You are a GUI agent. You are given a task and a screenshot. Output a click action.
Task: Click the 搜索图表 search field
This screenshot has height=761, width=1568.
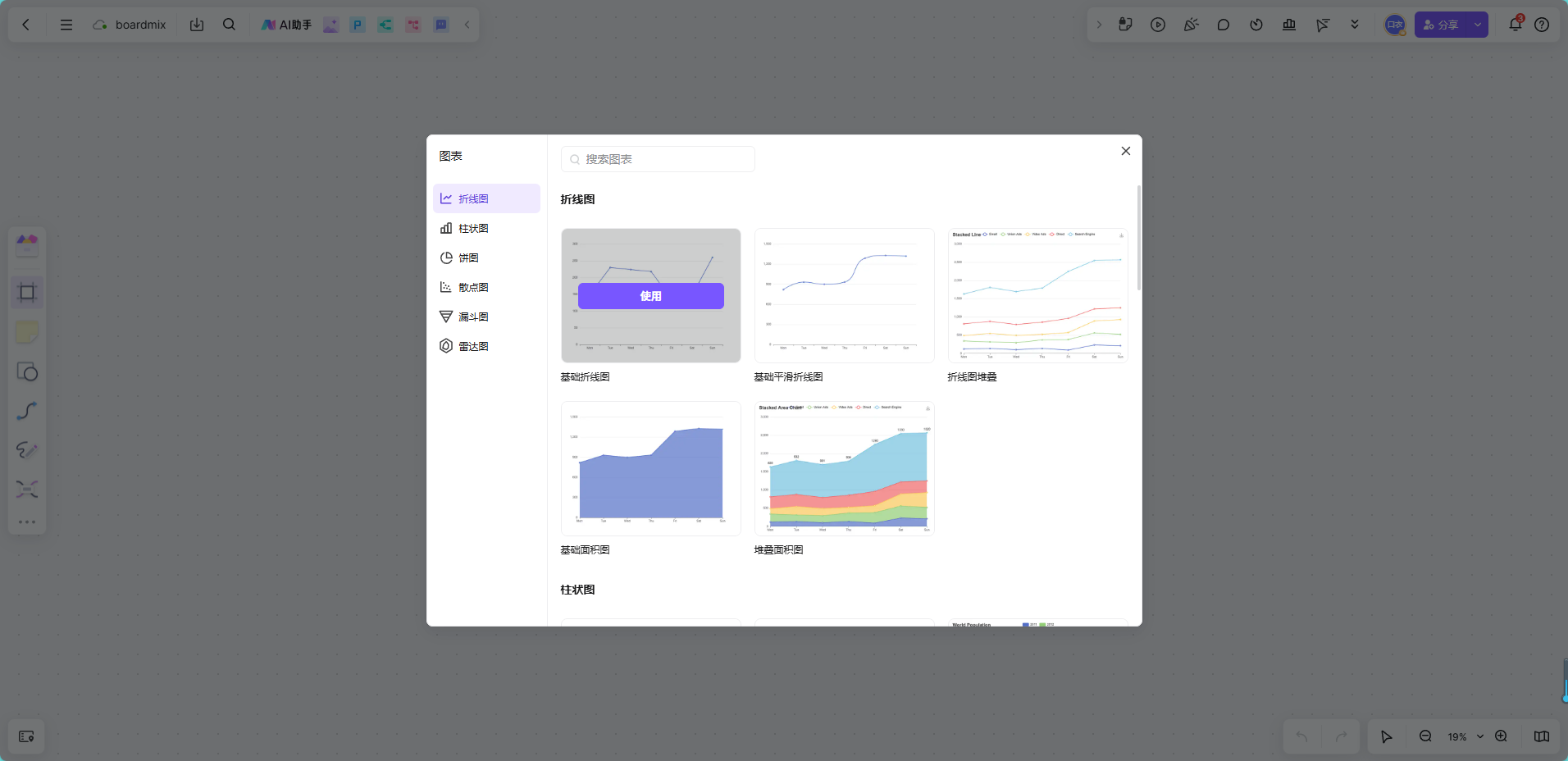click(x=658, y=159)
